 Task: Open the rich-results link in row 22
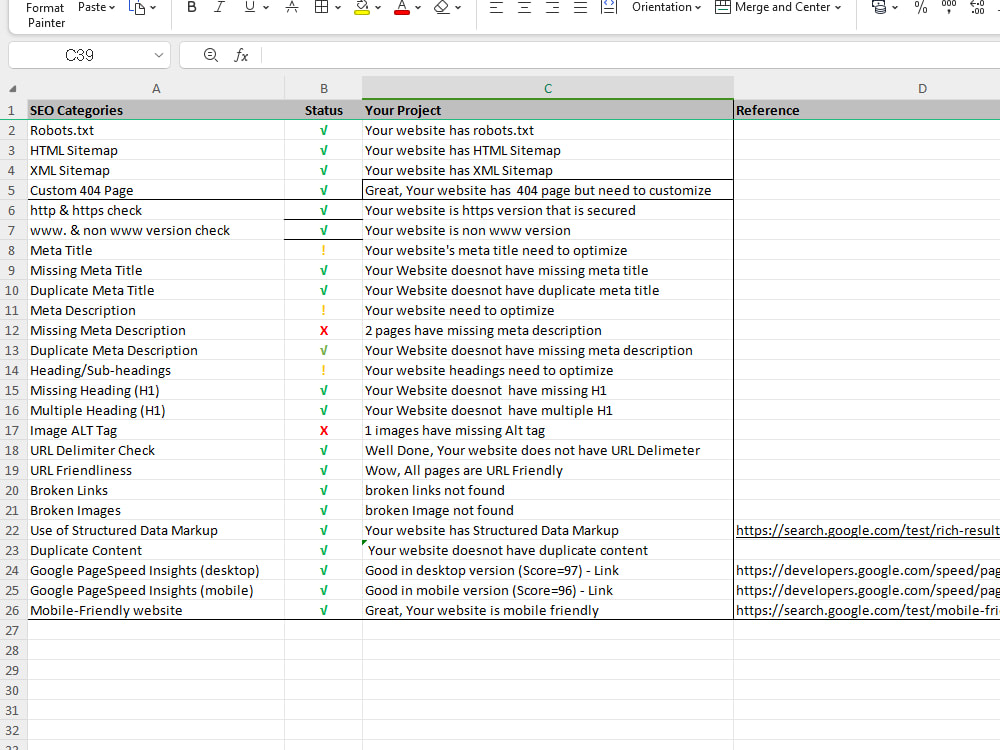tap(867, 530)
